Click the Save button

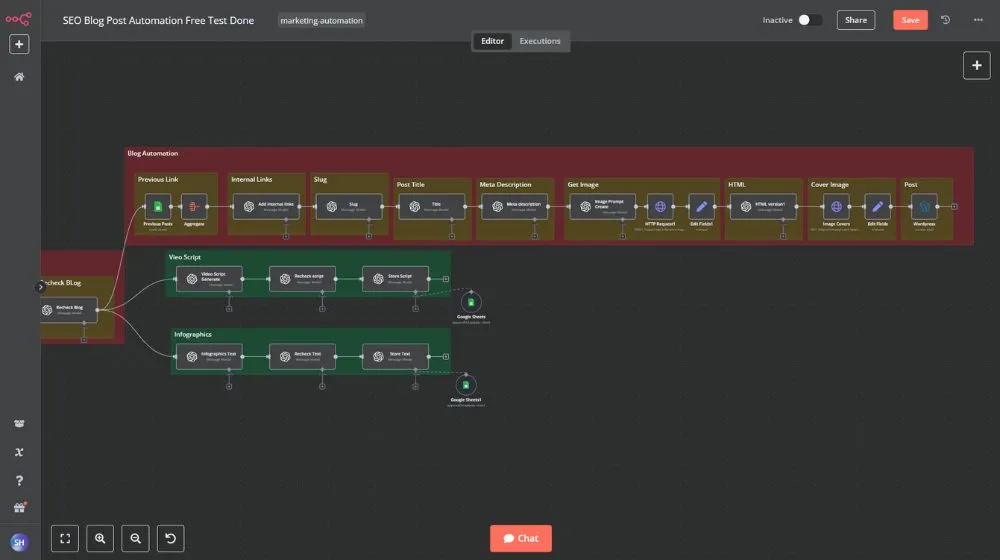(x=910, y=20)
